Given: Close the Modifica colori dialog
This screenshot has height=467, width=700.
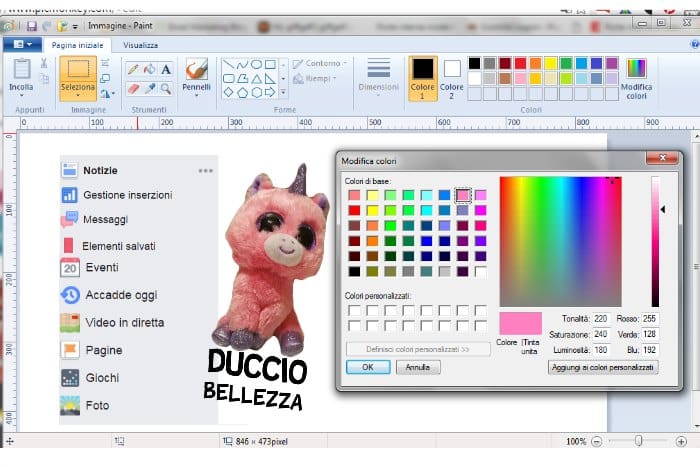Looking at the screenshot, I should pyautogui.click(x=662, y=158).
